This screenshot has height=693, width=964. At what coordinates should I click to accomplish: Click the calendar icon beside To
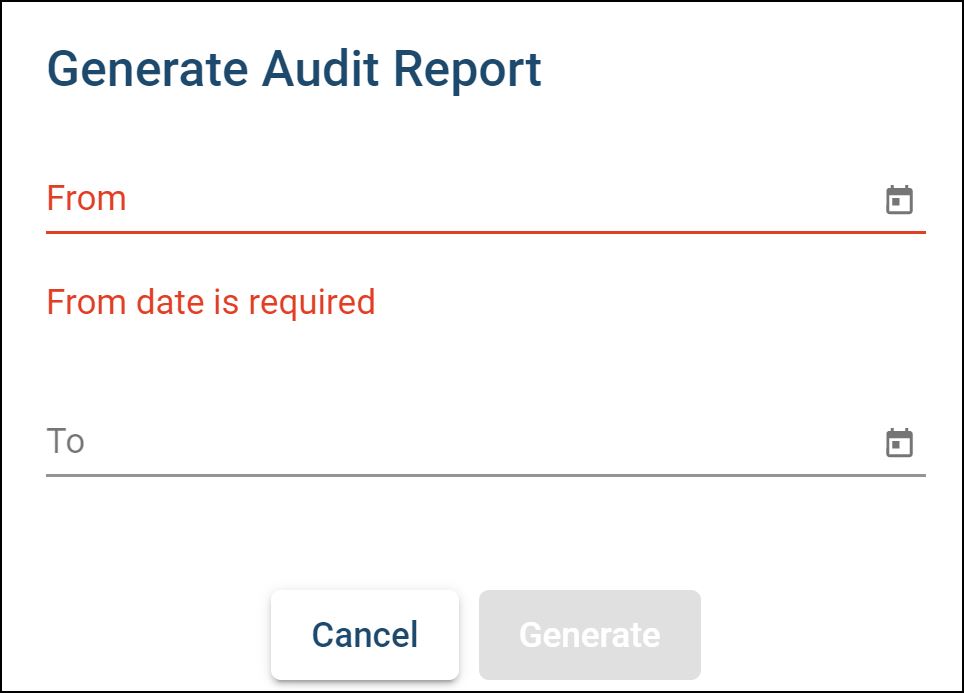pyautogui.click(x=900, y=442)
